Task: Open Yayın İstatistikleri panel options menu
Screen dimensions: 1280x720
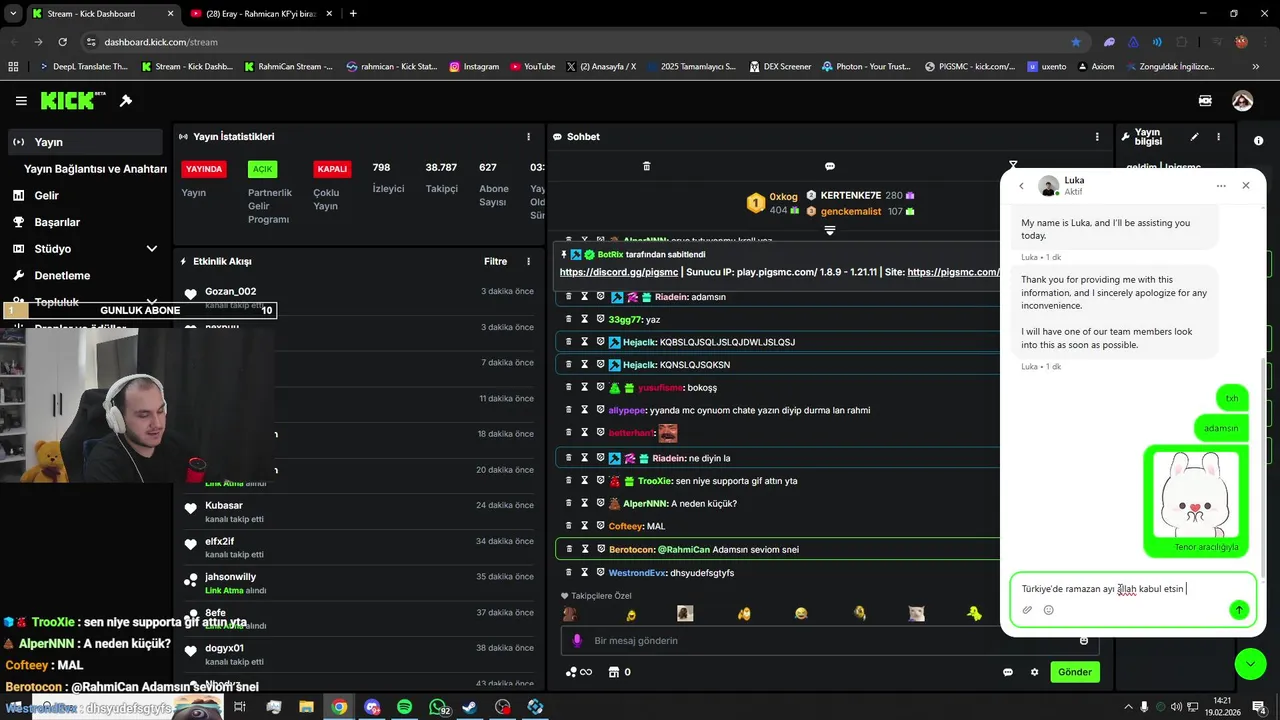Action: 529,137
